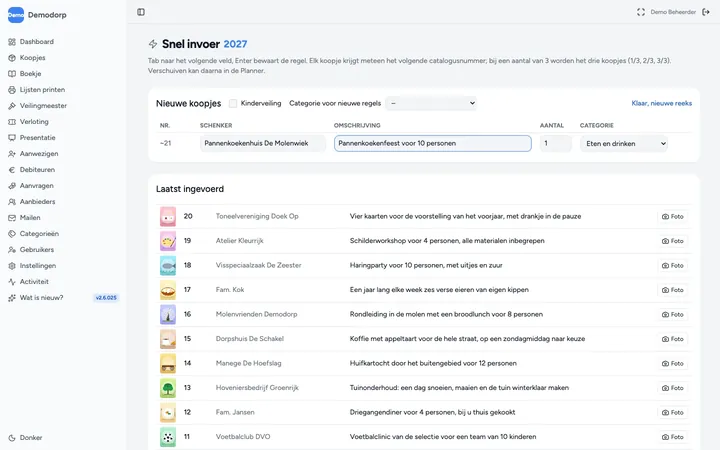Screen dimensions: 720x450
Task: Click Foto button for Fam. Jansen
Action: pyautogui.click(x=672, y=413)
